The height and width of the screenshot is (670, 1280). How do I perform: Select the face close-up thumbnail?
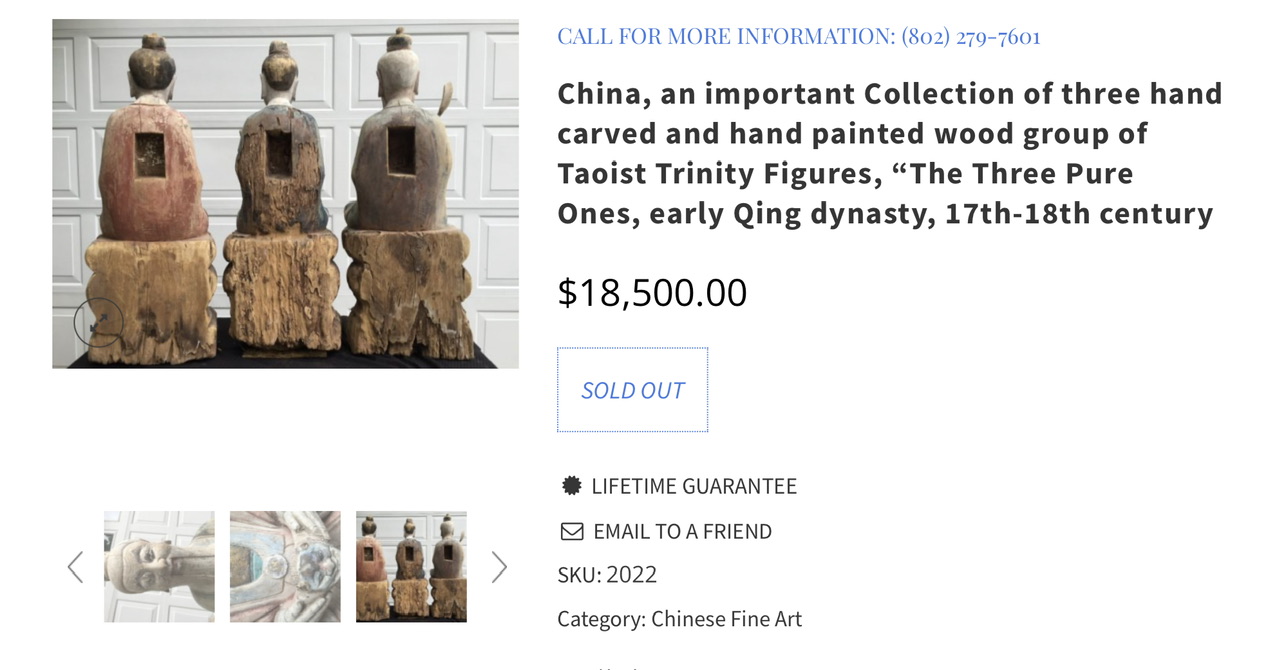[159, 567]
